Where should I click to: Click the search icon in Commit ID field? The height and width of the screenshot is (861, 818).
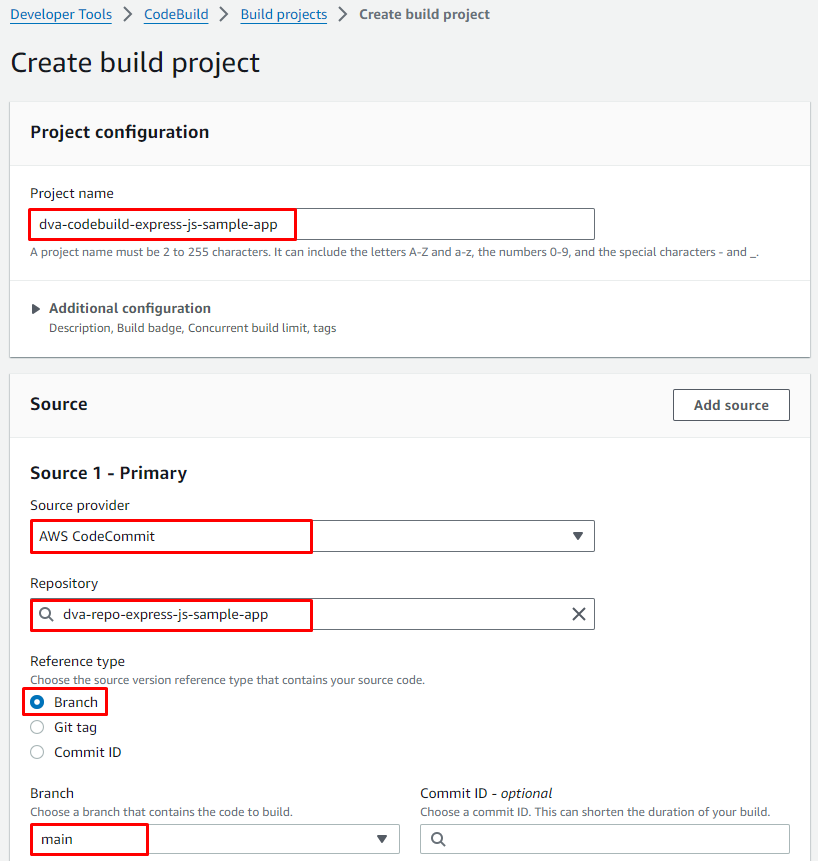click(x=437, y=839)
